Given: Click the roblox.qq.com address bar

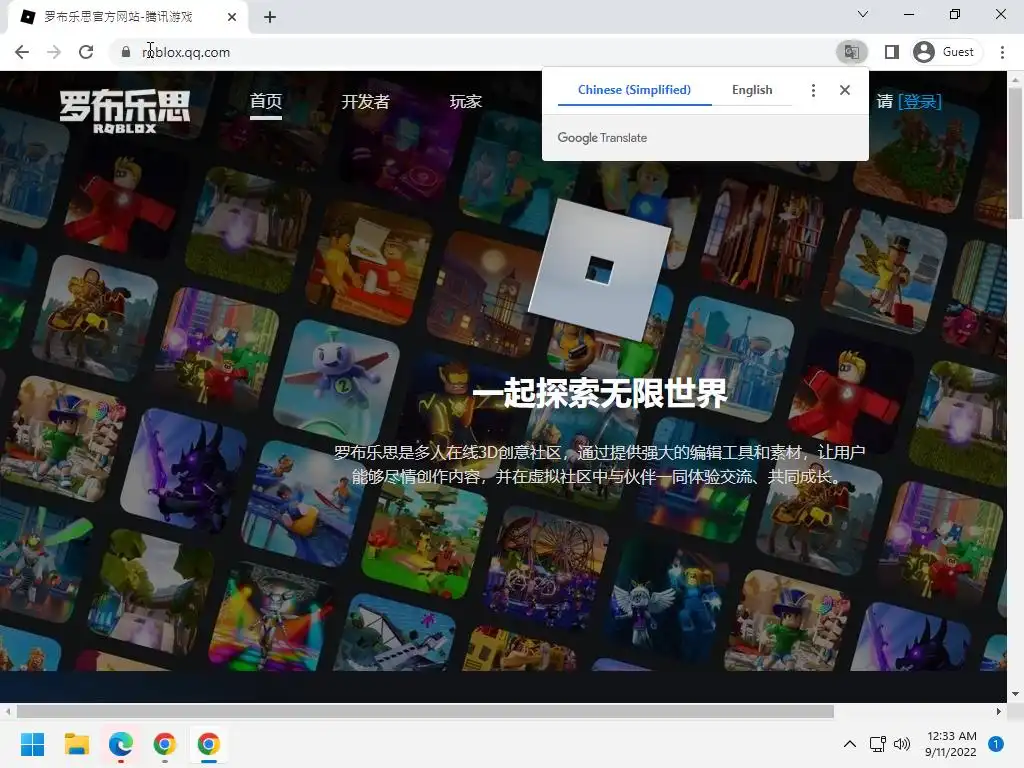Looking at the screenshot, I should 470,52.
